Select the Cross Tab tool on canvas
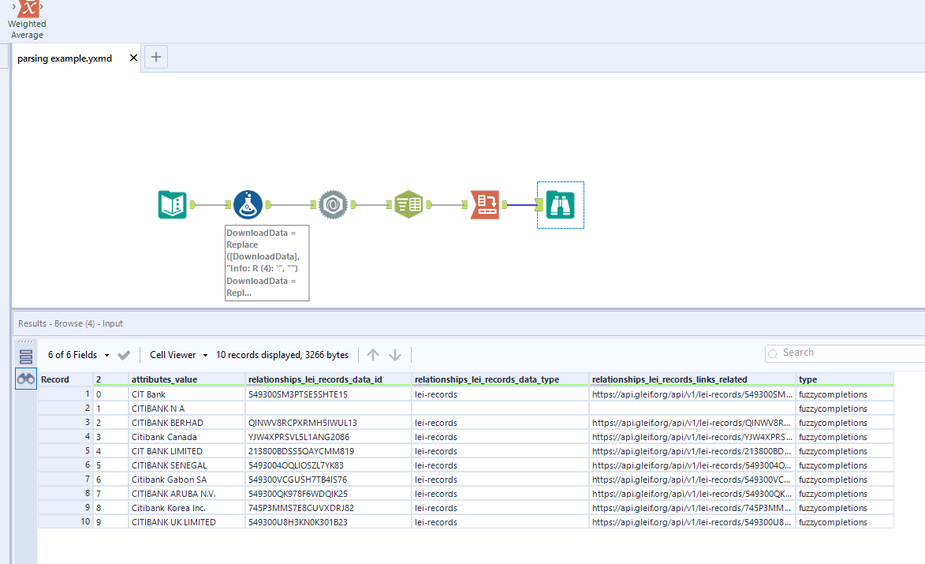 click(485, 205)
